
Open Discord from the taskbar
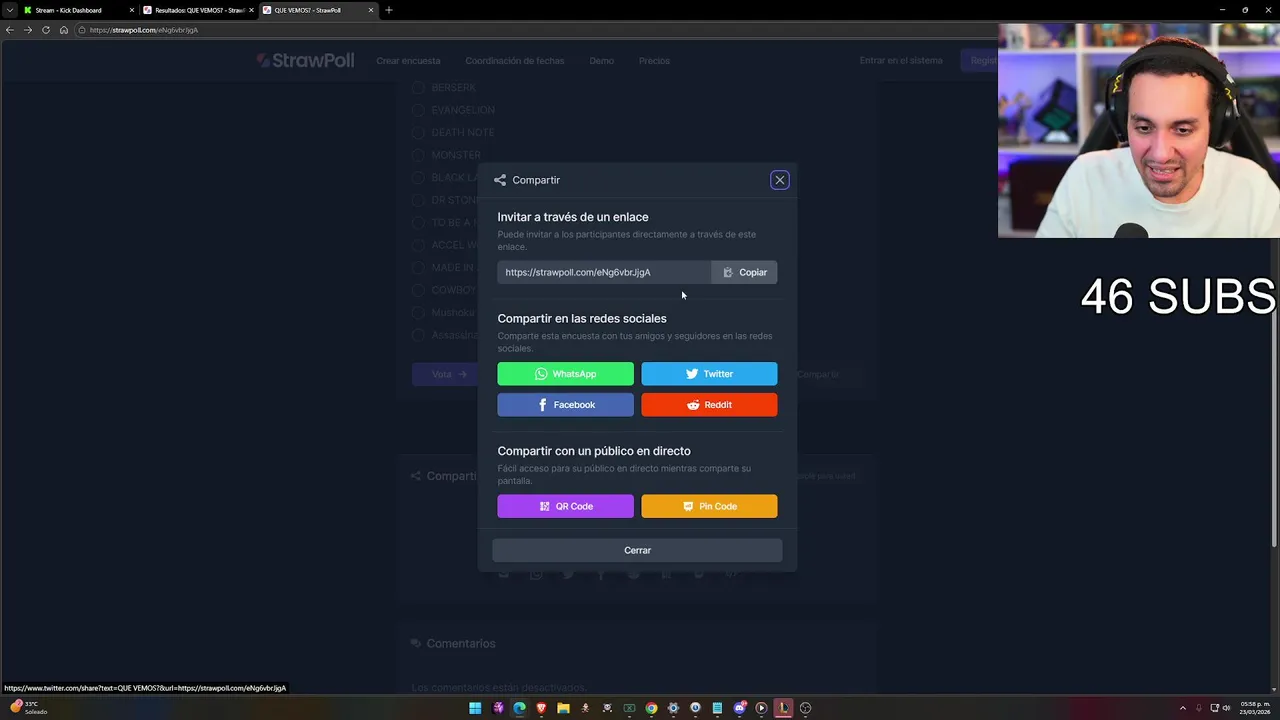(740, 708)
